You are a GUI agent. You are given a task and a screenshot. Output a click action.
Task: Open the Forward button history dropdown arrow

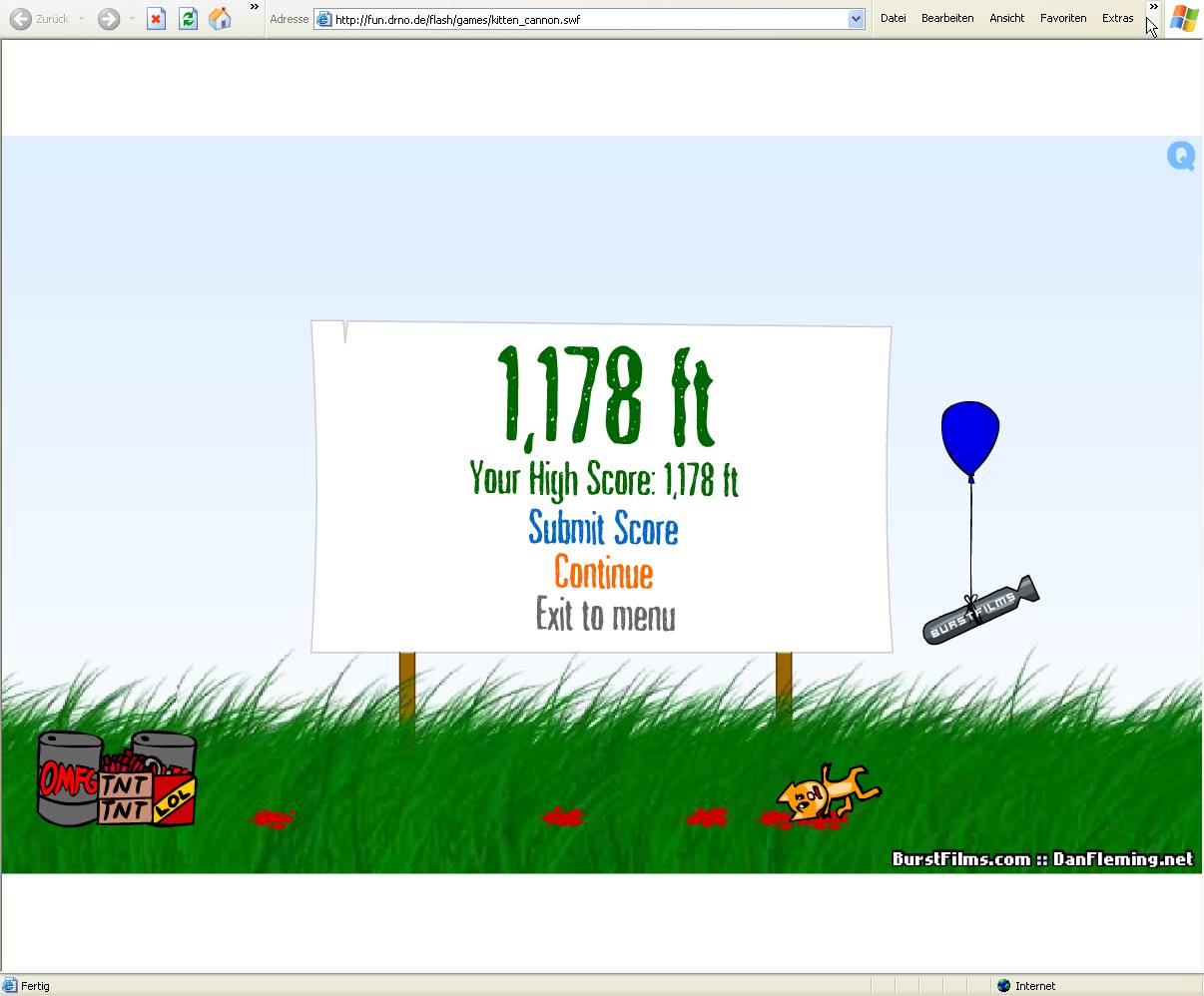pos(131,19)
